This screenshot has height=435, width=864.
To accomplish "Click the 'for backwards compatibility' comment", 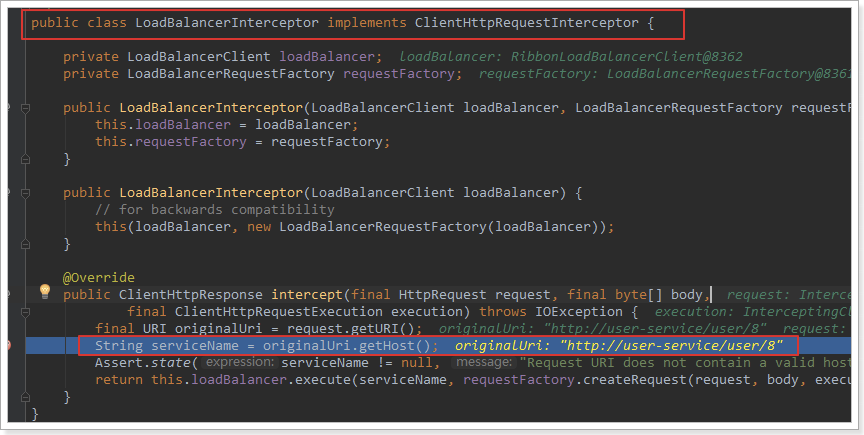I will pos(215,210).
